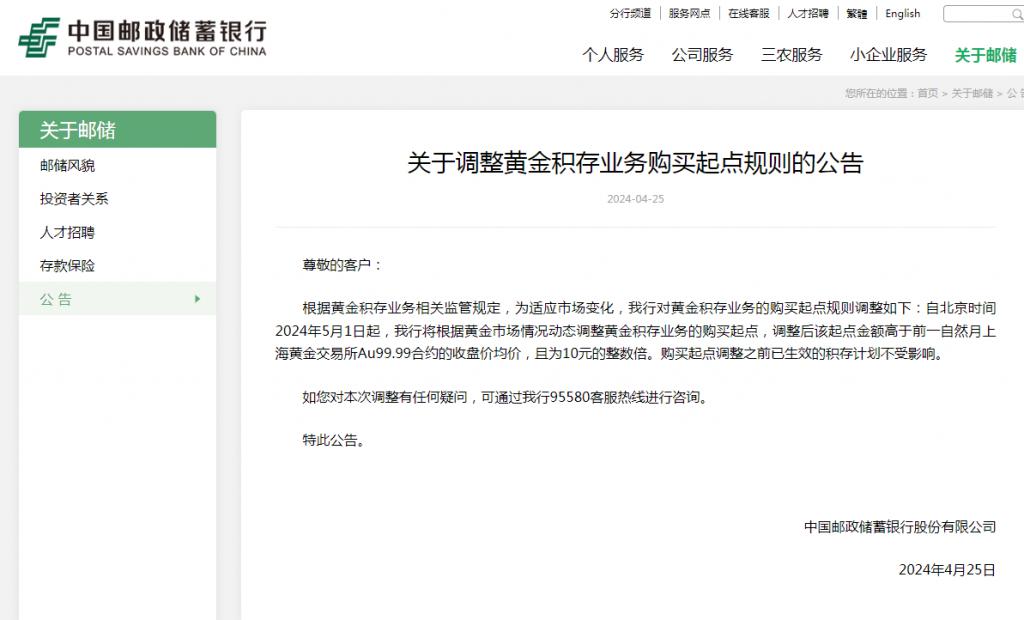Image resolution: width=1024 pixels, height=620 pixels.
Task: Open the 公司服务 menu
Action: pos(703,55)
